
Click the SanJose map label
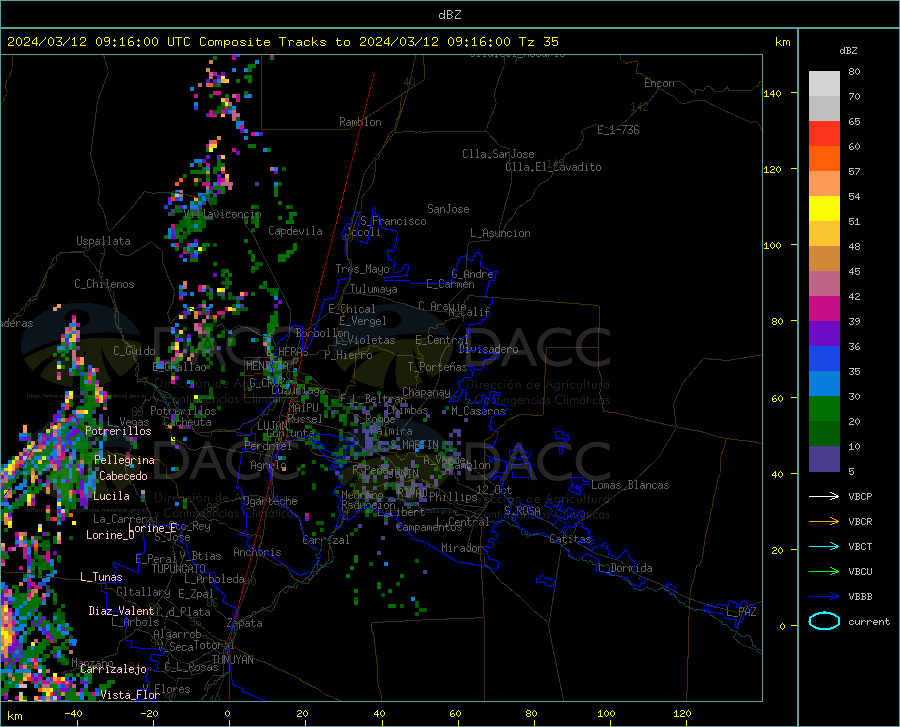[448, 209]
